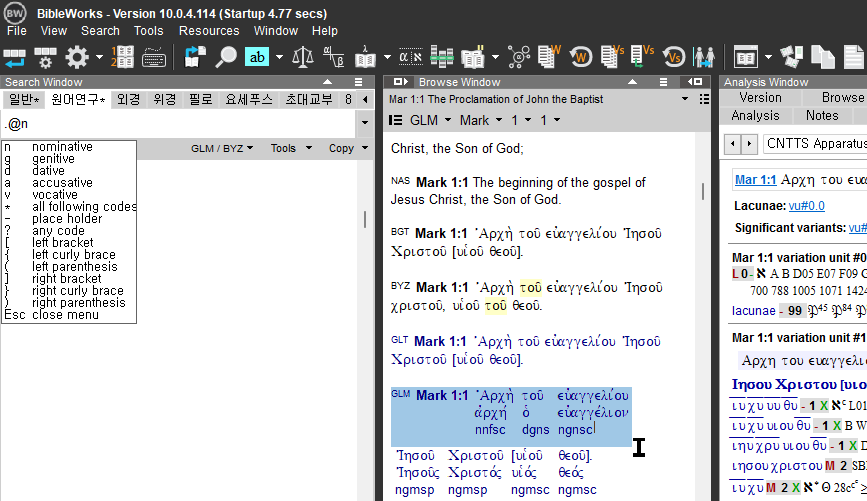Click the command line input field containing .@n
This screenshot has height=501, width=867.
[179, 124]
